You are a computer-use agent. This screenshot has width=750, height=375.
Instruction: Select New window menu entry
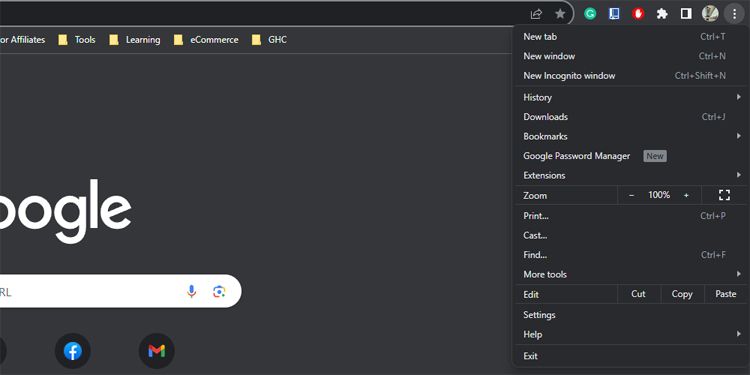[631, 56]
